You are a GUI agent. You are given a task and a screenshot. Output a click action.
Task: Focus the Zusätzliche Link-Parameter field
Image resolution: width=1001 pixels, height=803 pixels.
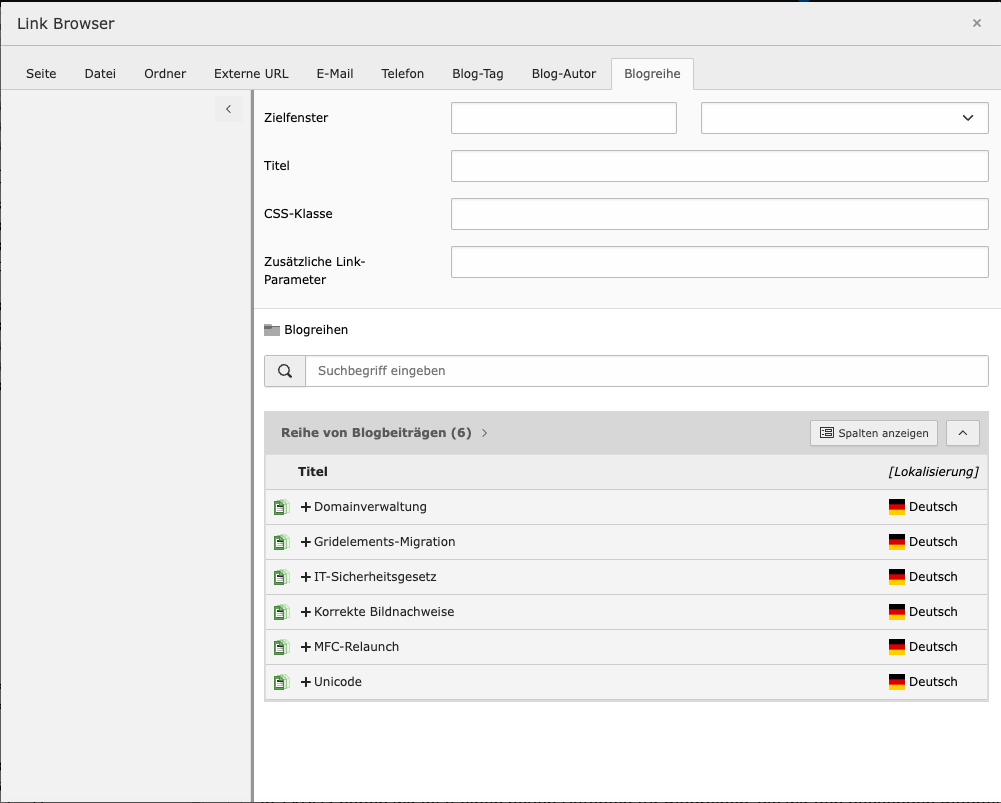coord(720,262)
